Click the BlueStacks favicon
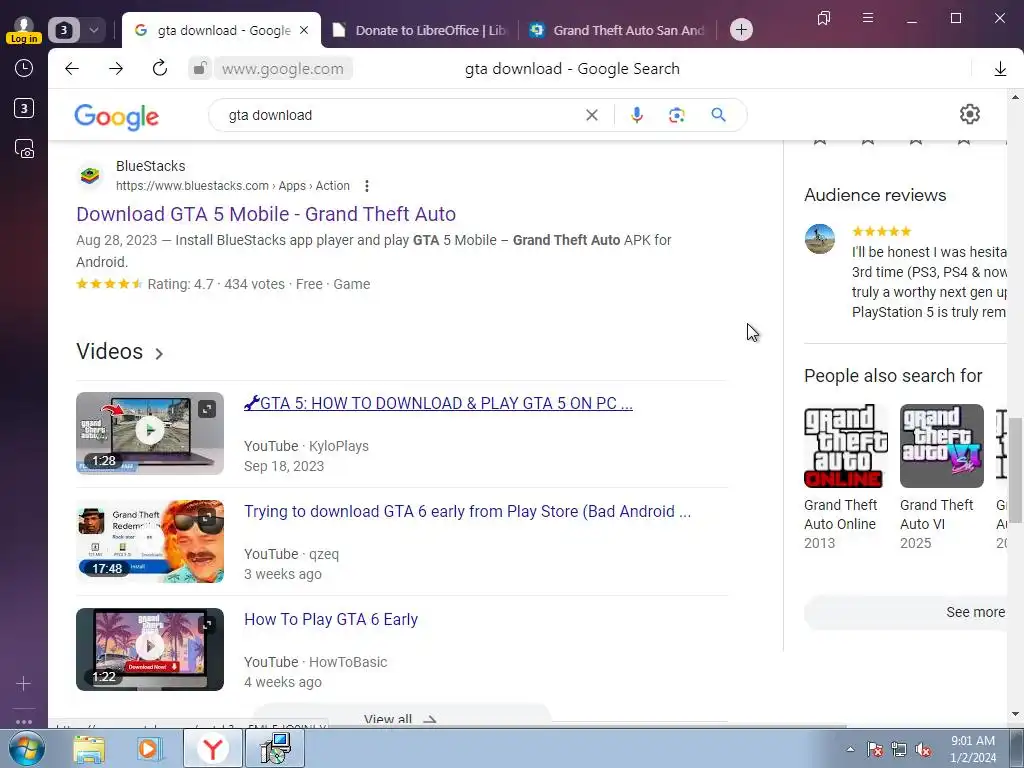The width and height of the screenshot is (1024, 768). pos(90,176)
